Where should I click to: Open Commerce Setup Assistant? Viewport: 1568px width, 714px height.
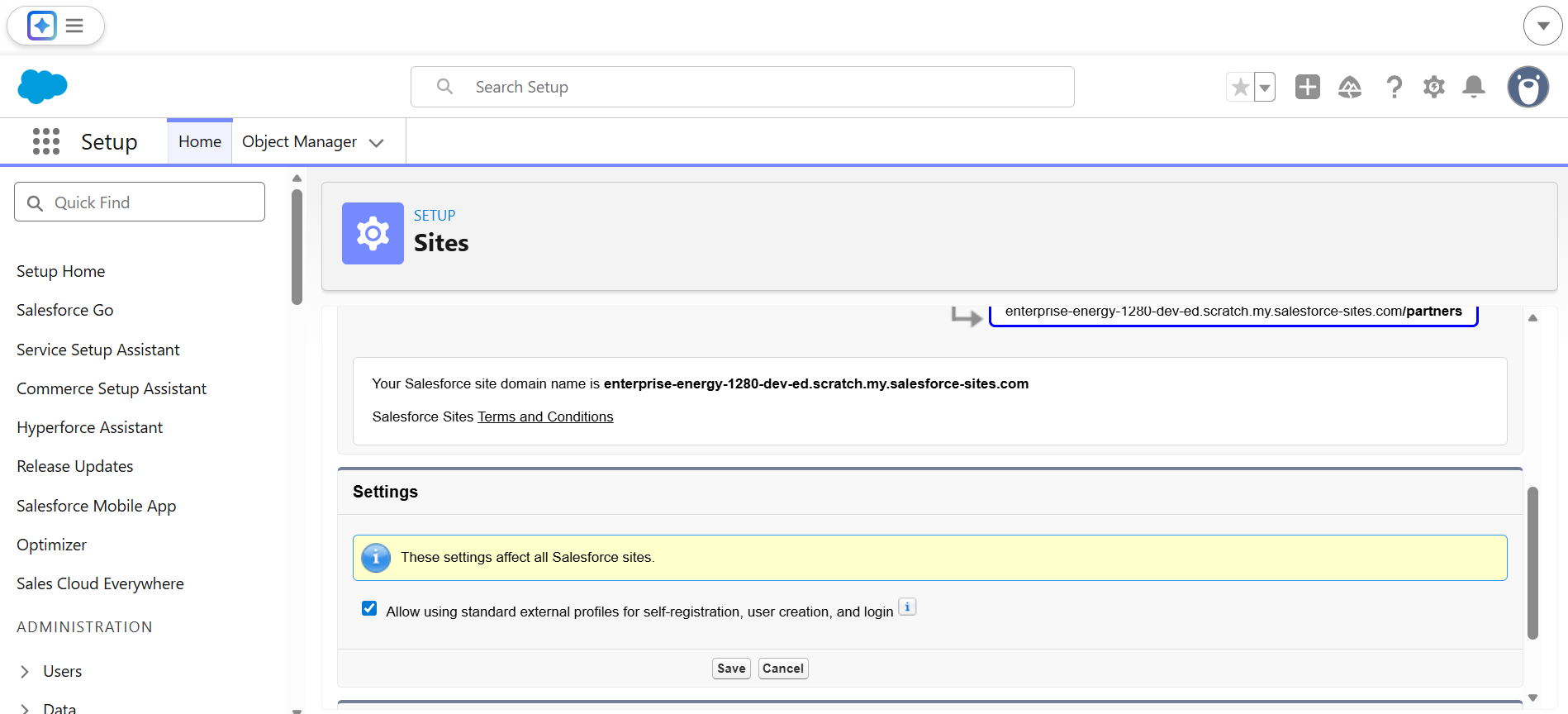(x=112, y=388)
